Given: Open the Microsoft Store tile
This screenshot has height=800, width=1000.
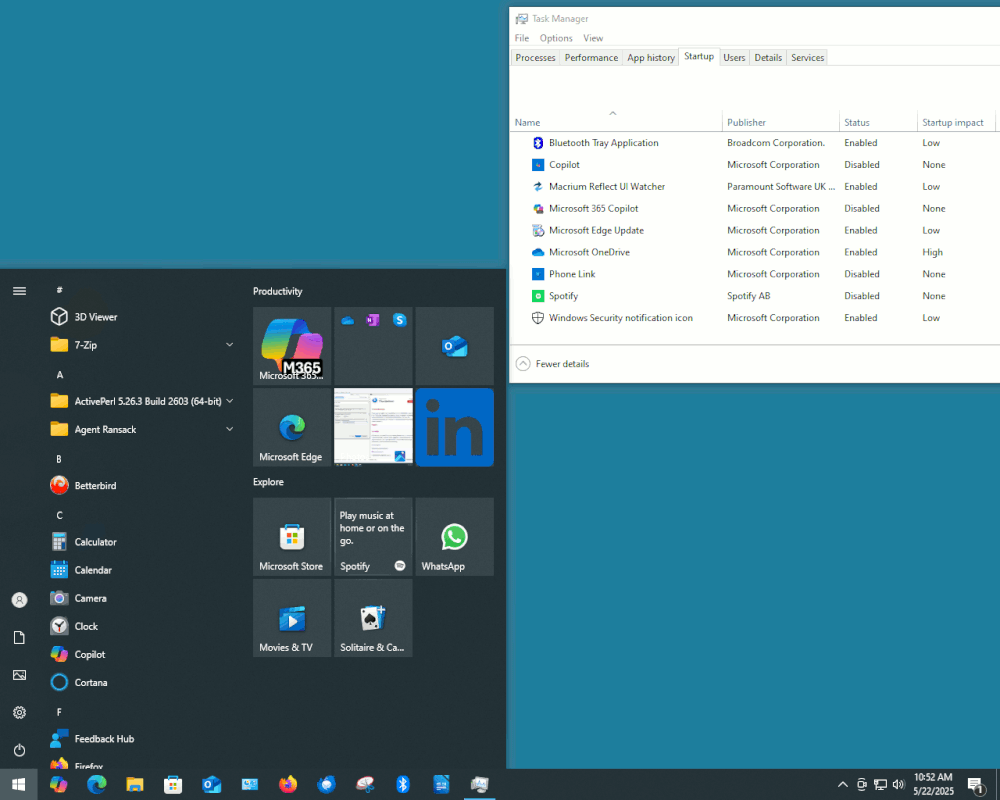Looking at the screenshot, I should coord(292,537).
